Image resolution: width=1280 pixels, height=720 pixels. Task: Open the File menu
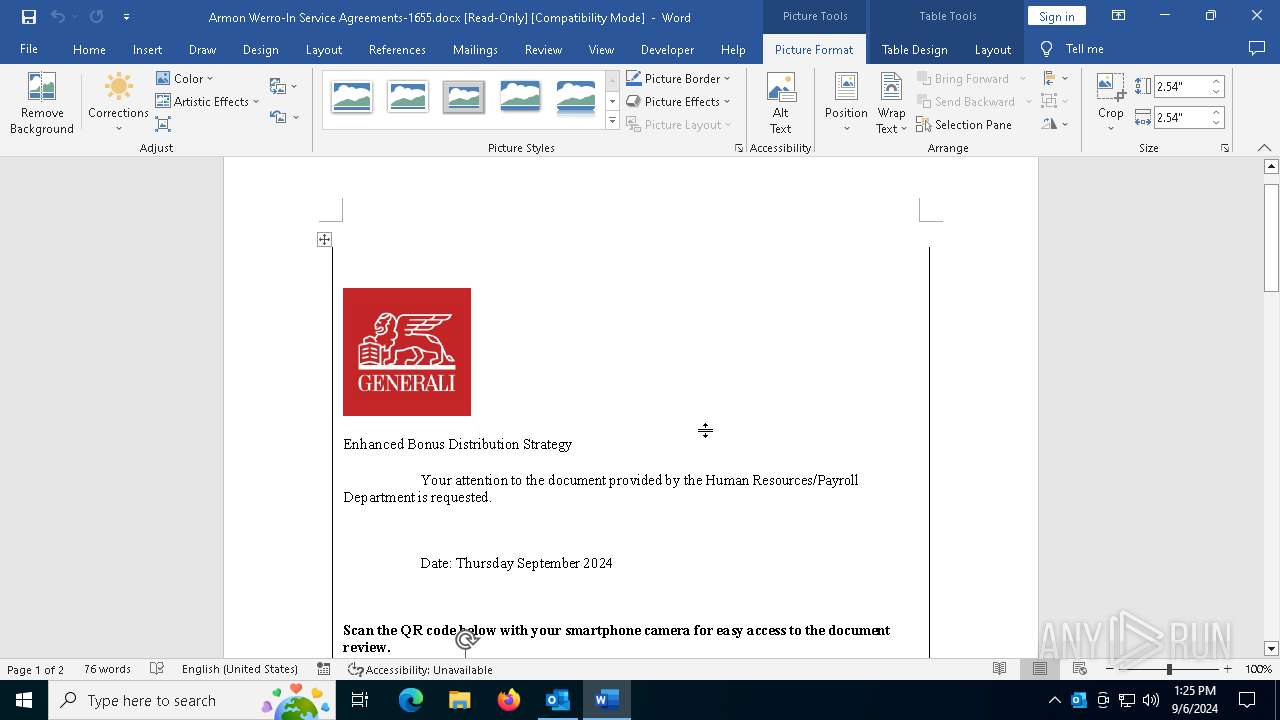pyautogui.click(x=29, y=49)
